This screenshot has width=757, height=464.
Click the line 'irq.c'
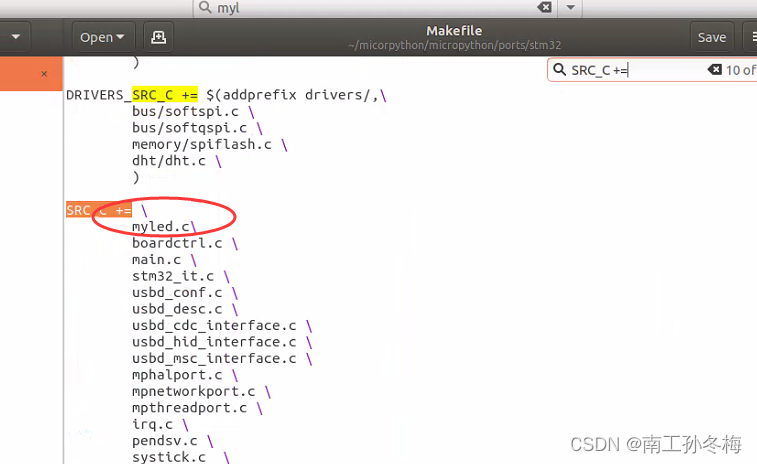point(152,424)
